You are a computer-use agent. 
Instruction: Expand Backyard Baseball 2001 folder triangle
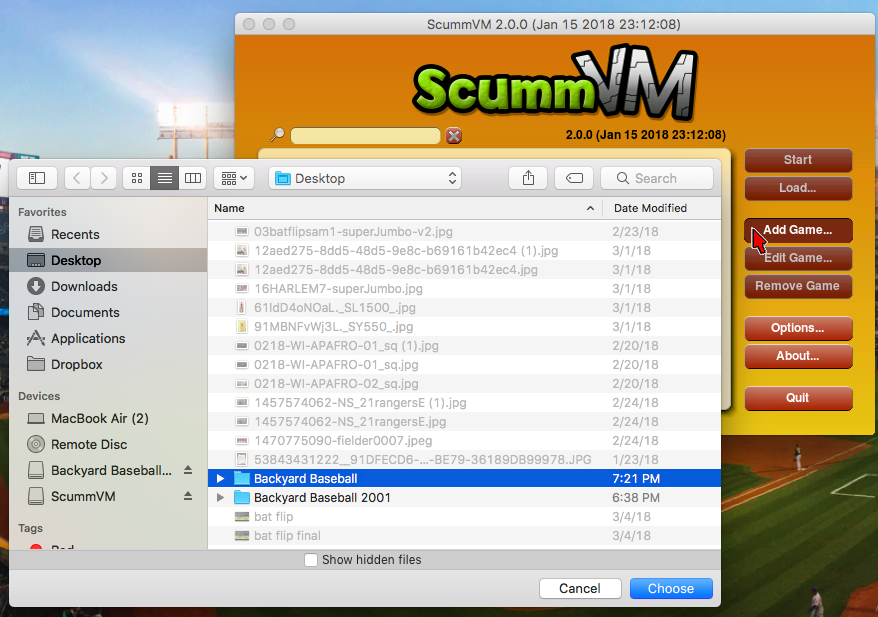pos(221,497)
